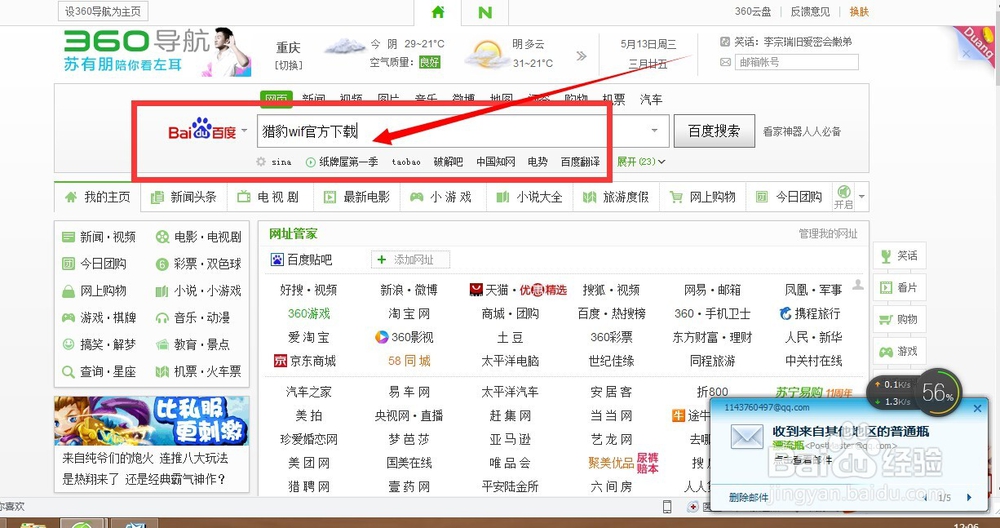Open the 淘宝网 link
This screenshot has height=528, width=1000.
(409, 314)
